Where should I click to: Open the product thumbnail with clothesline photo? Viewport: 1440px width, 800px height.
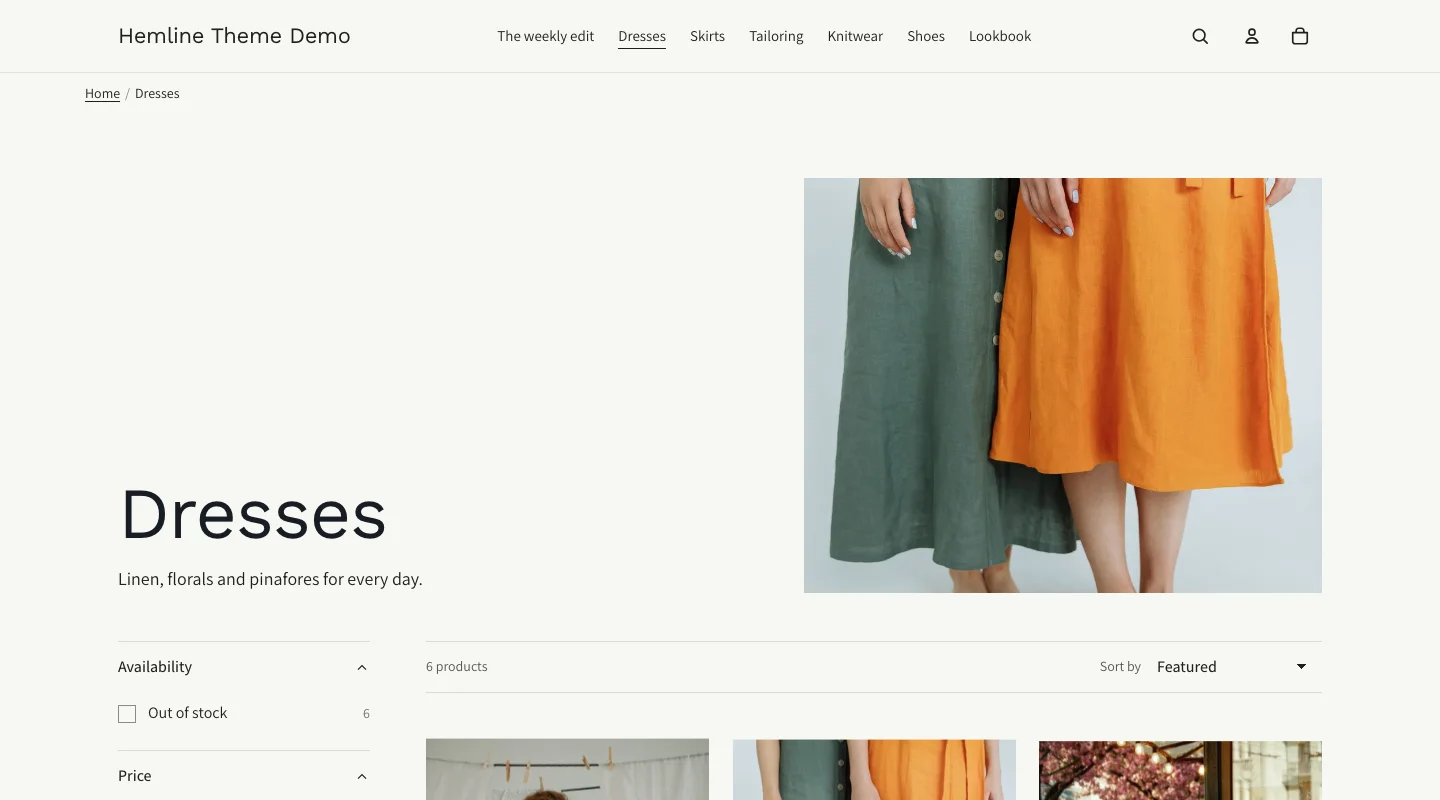click(567, 769)
